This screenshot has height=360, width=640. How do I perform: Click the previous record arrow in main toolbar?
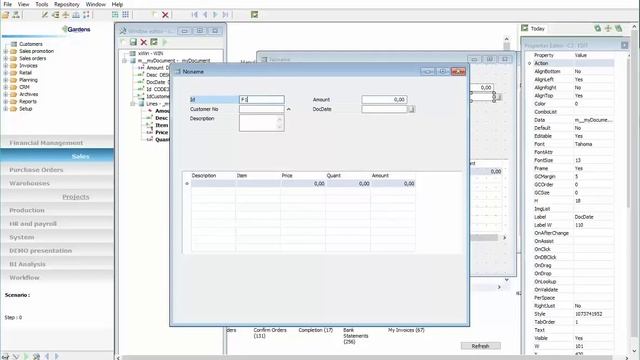pos(205,15)
